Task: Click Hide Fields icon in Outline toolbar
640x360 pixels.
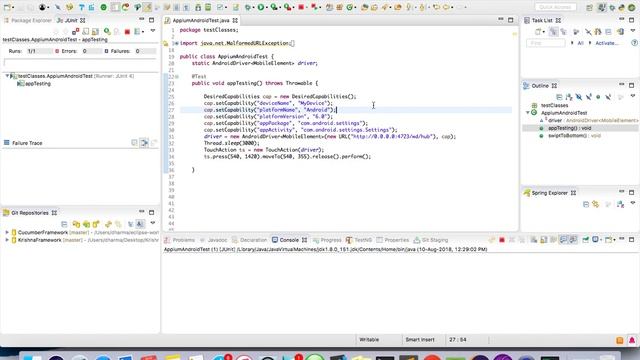Action: point(579,97)
